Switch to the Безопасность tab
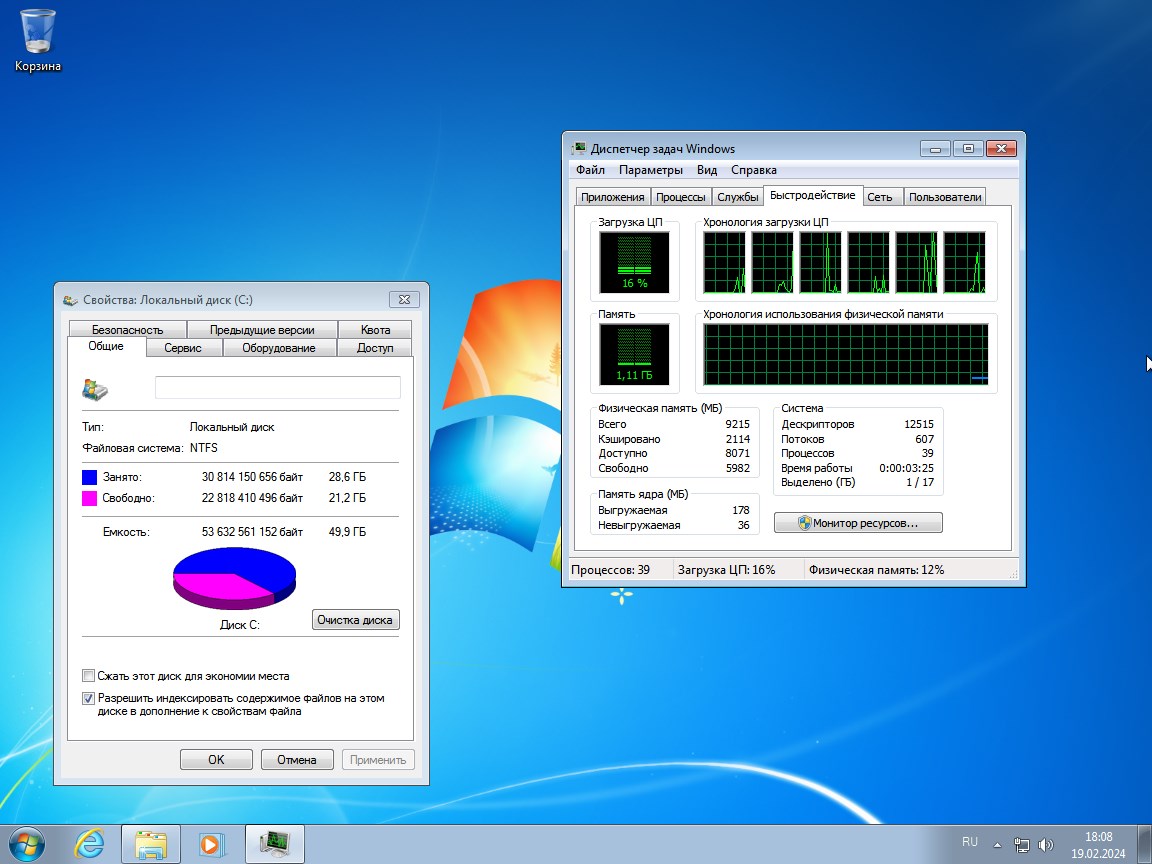The image size is (1152, 864). pyautogui.click(x=127, y=329)
